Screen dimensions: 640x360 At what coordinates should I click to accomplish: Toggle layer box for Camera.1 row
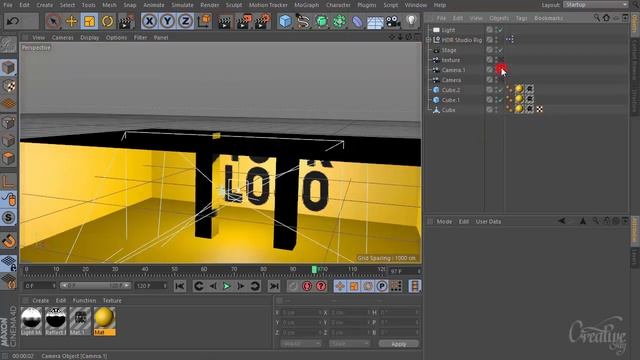point(489,70)
